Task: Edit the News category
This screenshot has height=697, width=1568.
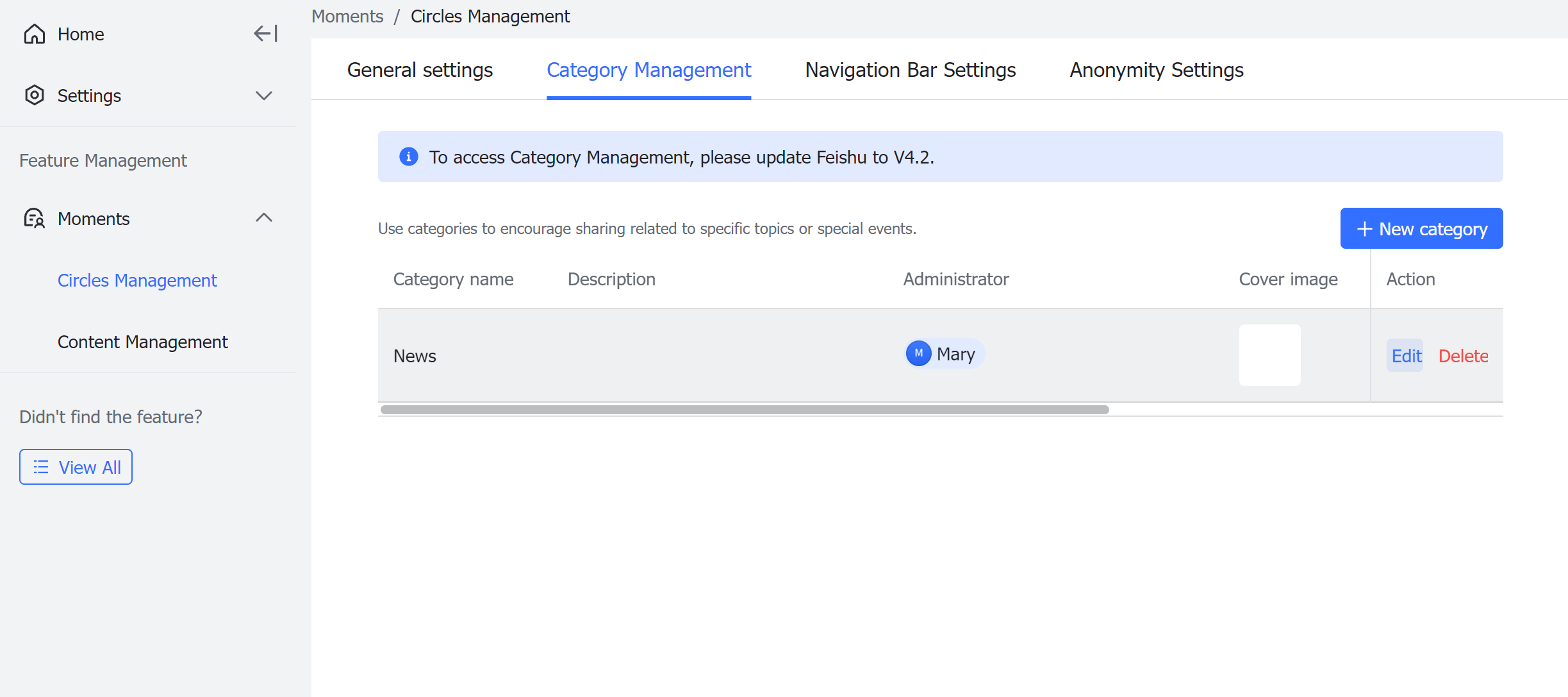Action: point(1406,356)
